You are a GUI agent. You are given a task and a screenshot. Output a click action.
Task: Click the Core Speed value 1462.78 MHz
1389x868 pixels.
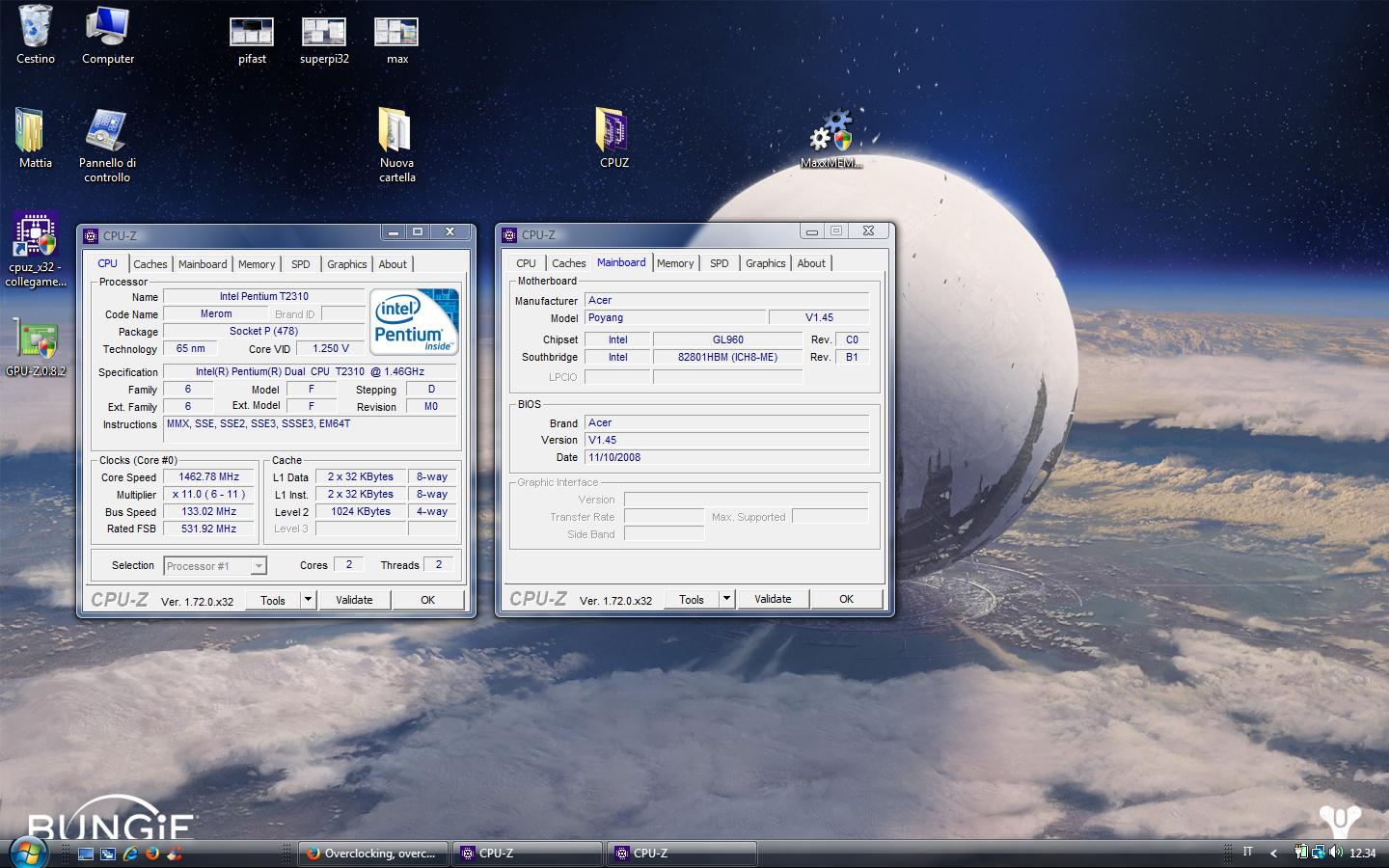tap(208, 476)
